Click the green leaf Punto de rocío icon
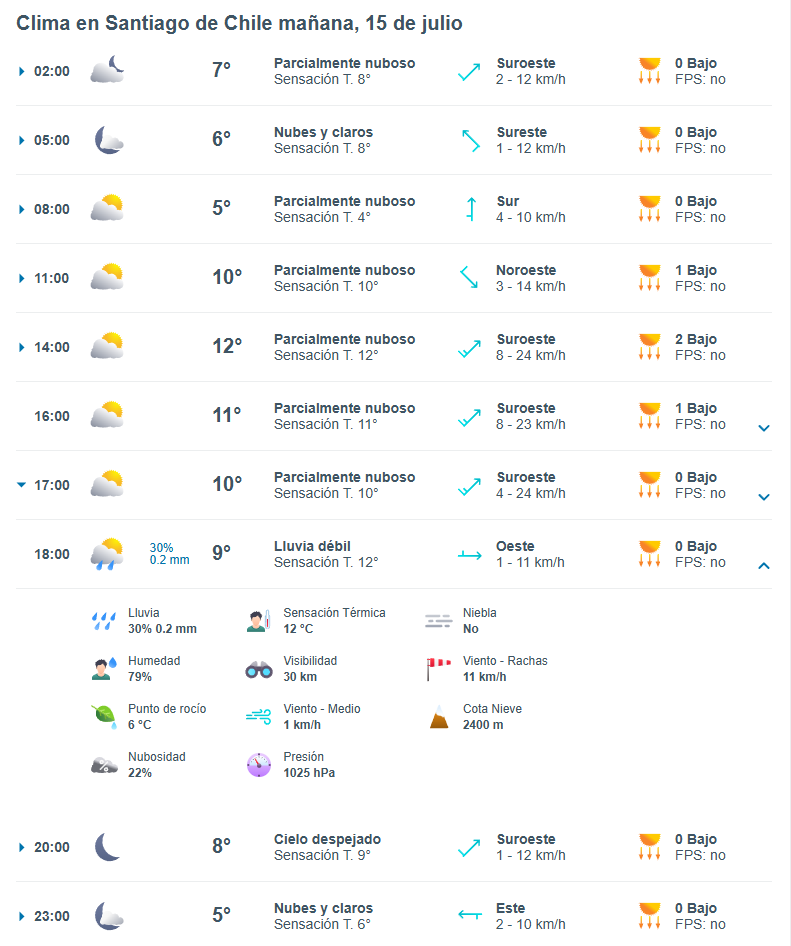Image resolution: width=791 pixels, height=946 pixels. (x=103, y=717)
